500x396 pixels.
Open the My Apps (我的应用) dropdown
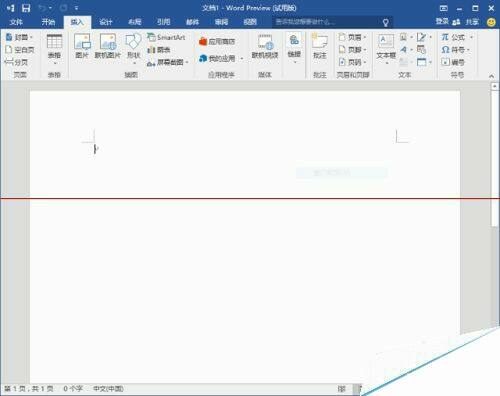(221, 58)
